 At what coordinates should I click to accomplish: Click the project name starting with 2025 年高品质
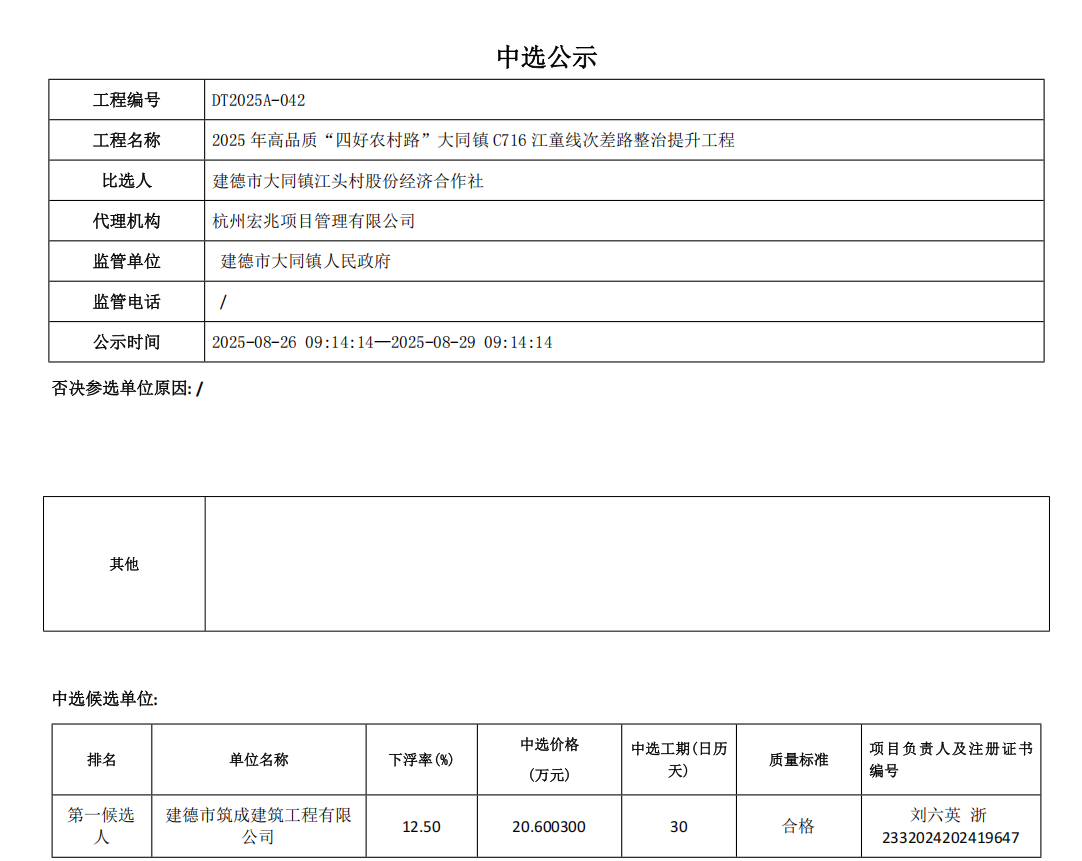point(473,140)
